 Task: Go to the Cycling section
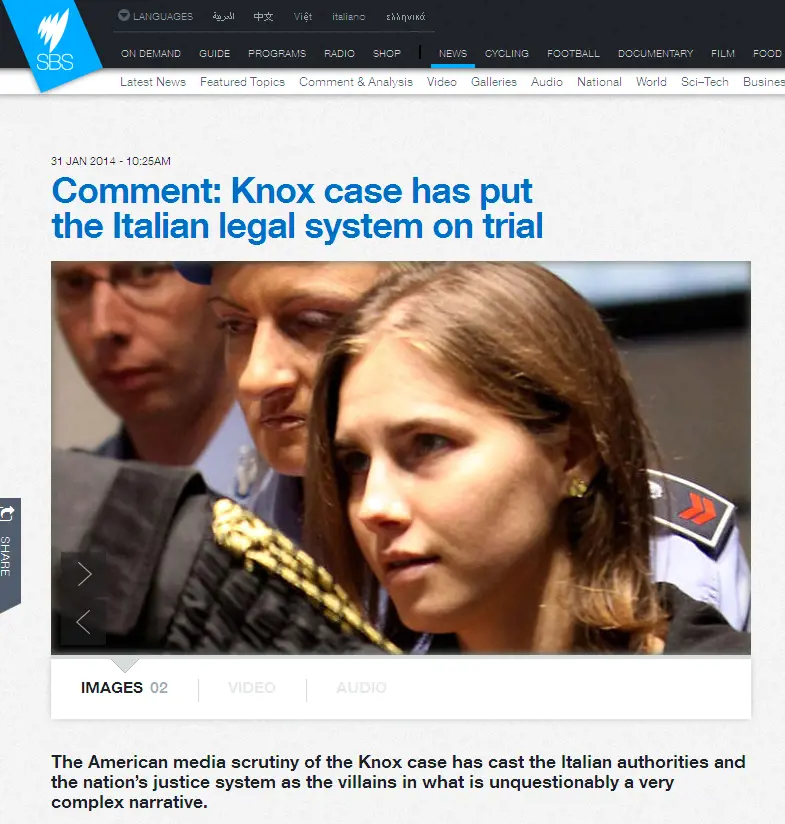[507, 54]
